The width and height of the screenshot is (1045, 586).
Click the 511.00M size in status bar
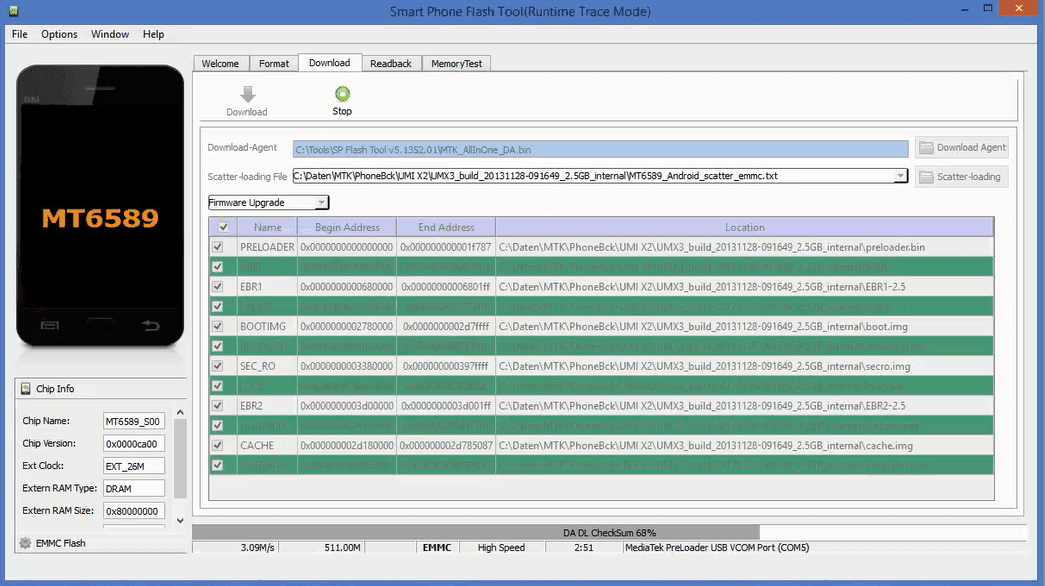(x=342, y=547)
